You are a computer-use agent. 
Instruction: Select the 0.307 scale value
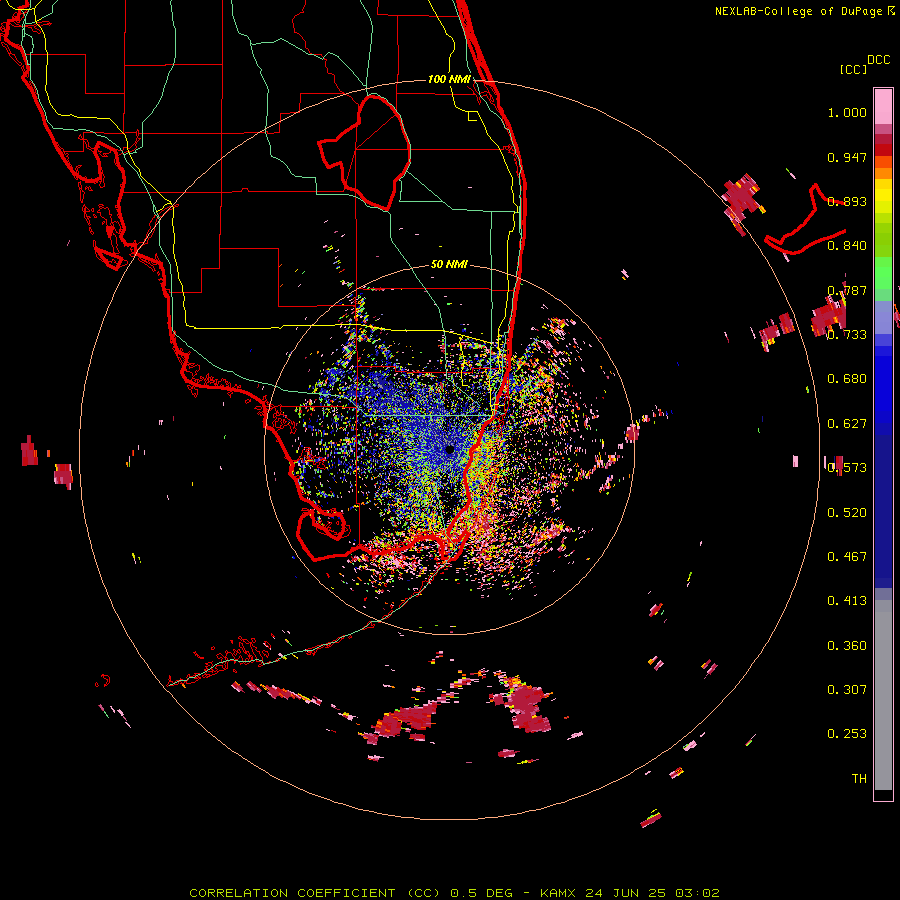click(x=847, y=690)
